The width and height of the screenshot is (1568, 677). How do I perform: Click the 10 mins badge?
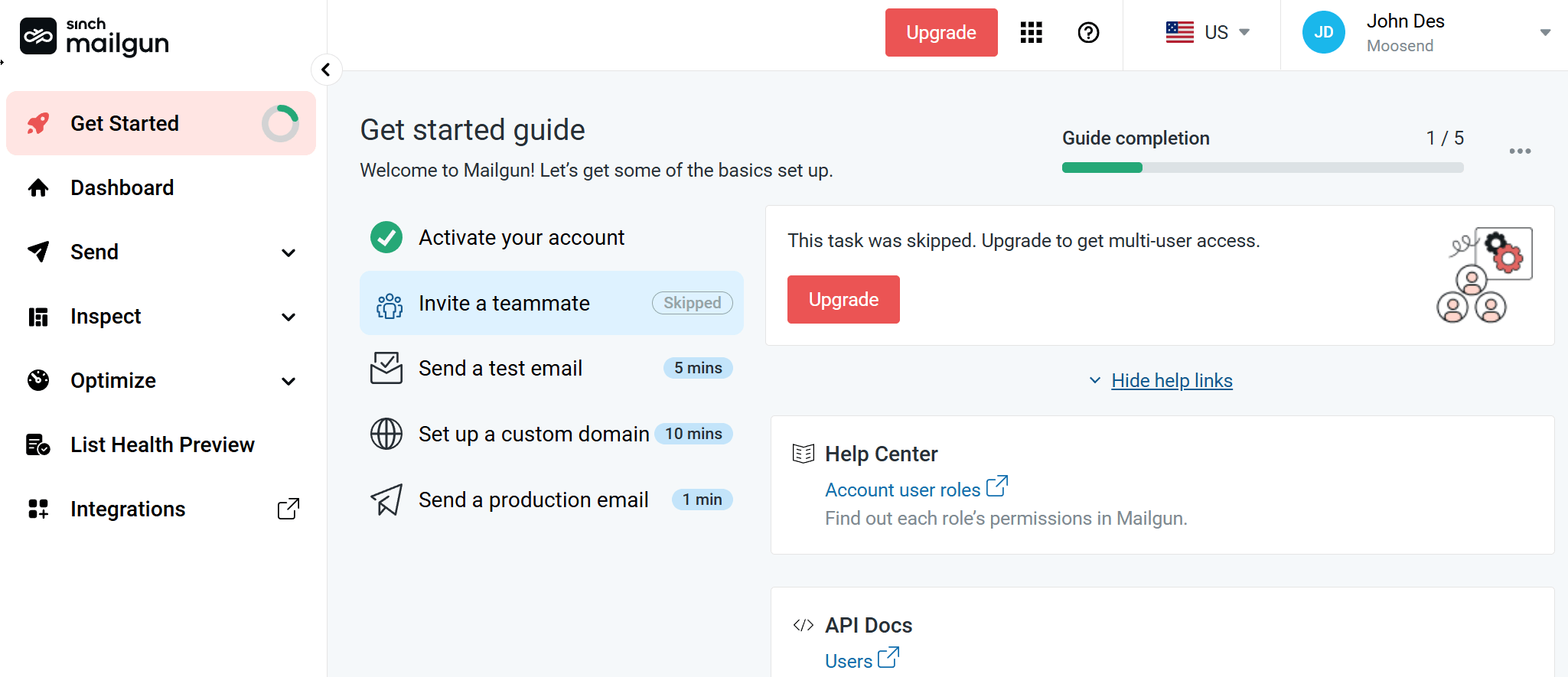(x=693, y=434)
